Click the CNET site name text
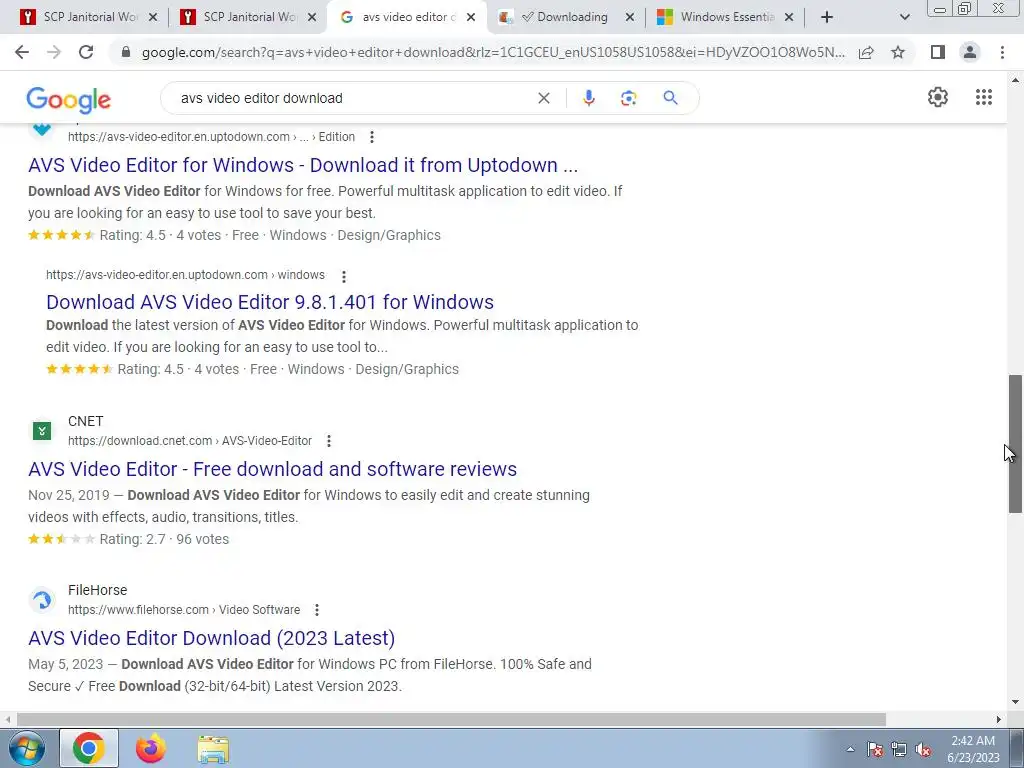Screen dimensions: 1024x768 pyautogui.click(x=86, y=421)
